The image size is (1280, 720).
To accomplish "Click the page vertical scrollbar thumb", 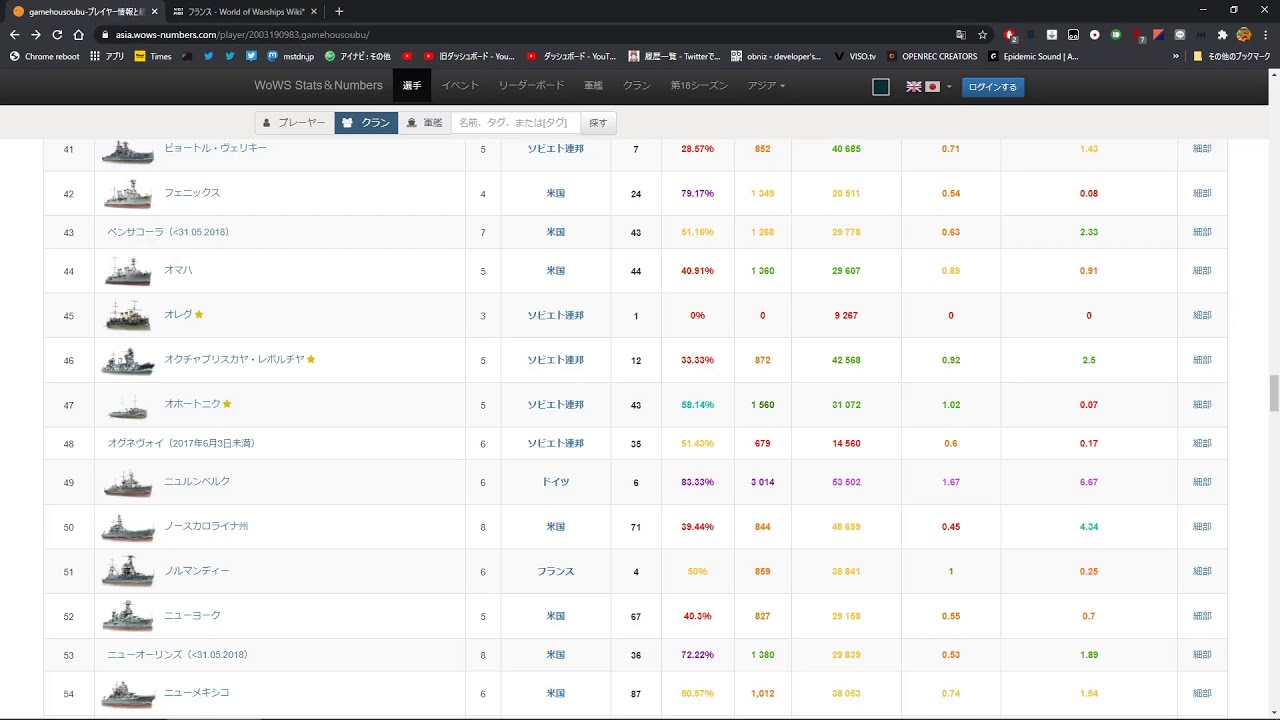I will tap(1274, 393).
